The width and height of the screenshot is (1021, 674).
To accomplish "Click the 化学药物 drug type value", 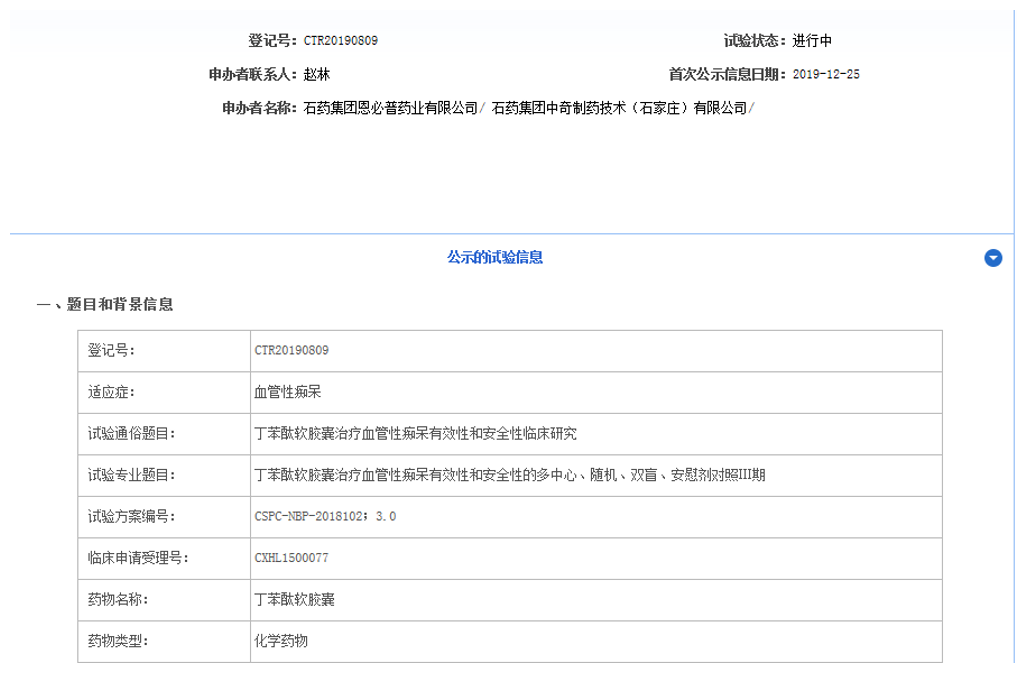I will (x=282, y=641).
